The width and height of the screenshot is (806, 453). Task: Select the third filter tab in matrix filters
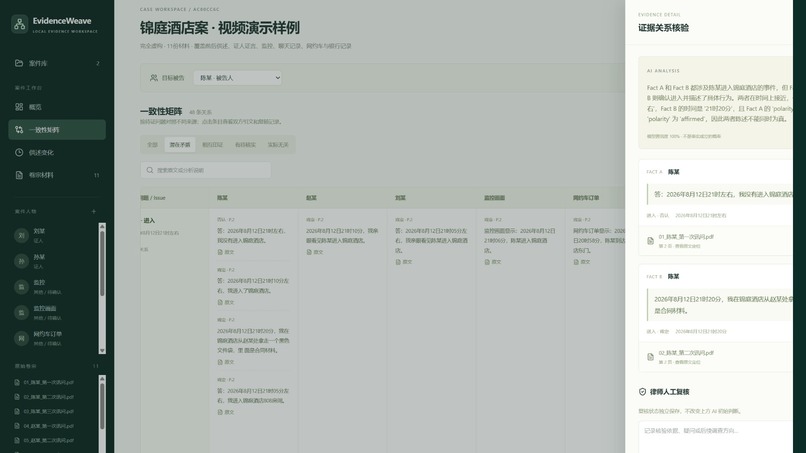pyautogui.click(x=212, y=144)
